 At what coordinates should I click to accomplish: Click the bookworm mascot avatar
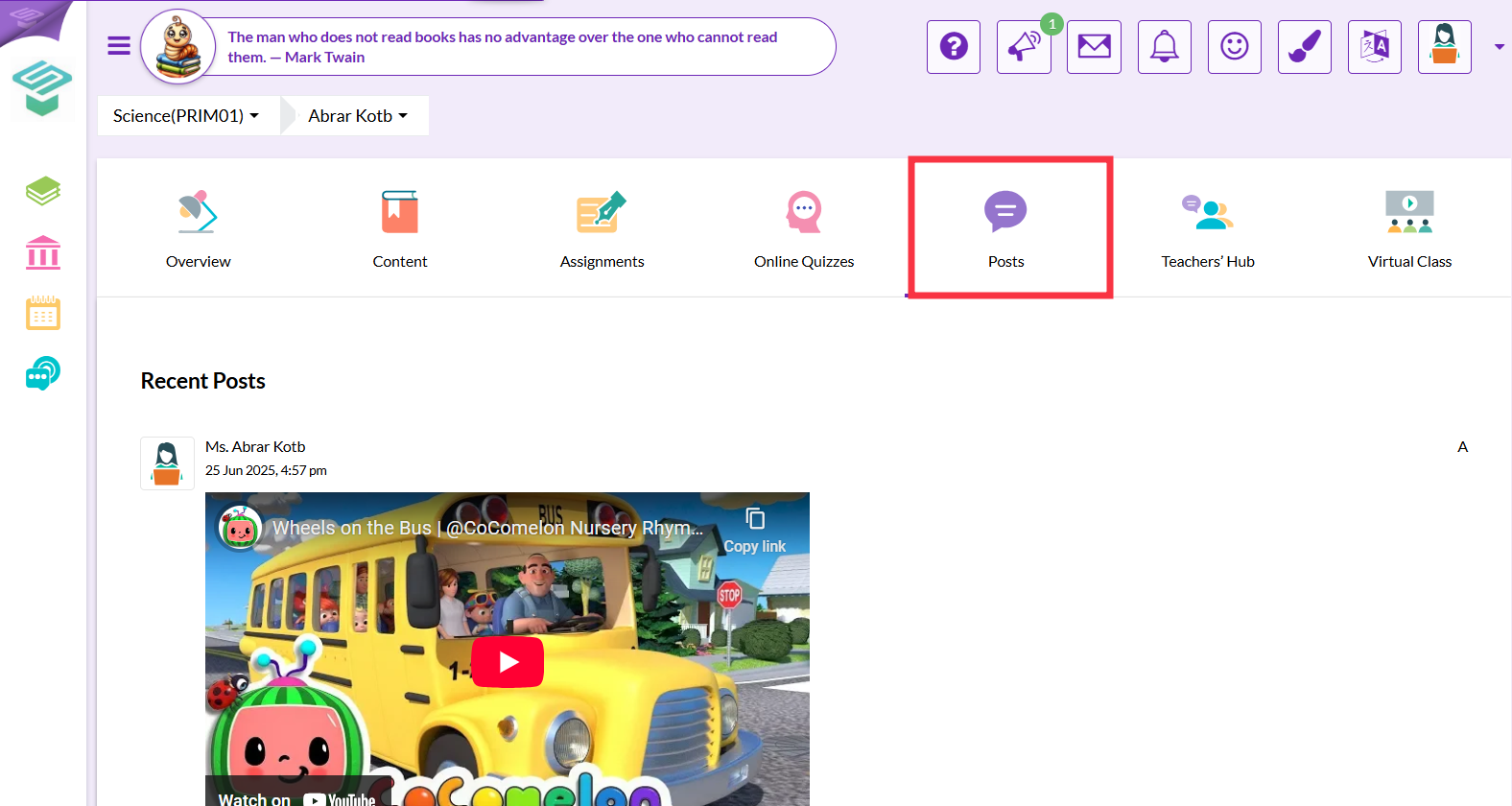[178, 47]
